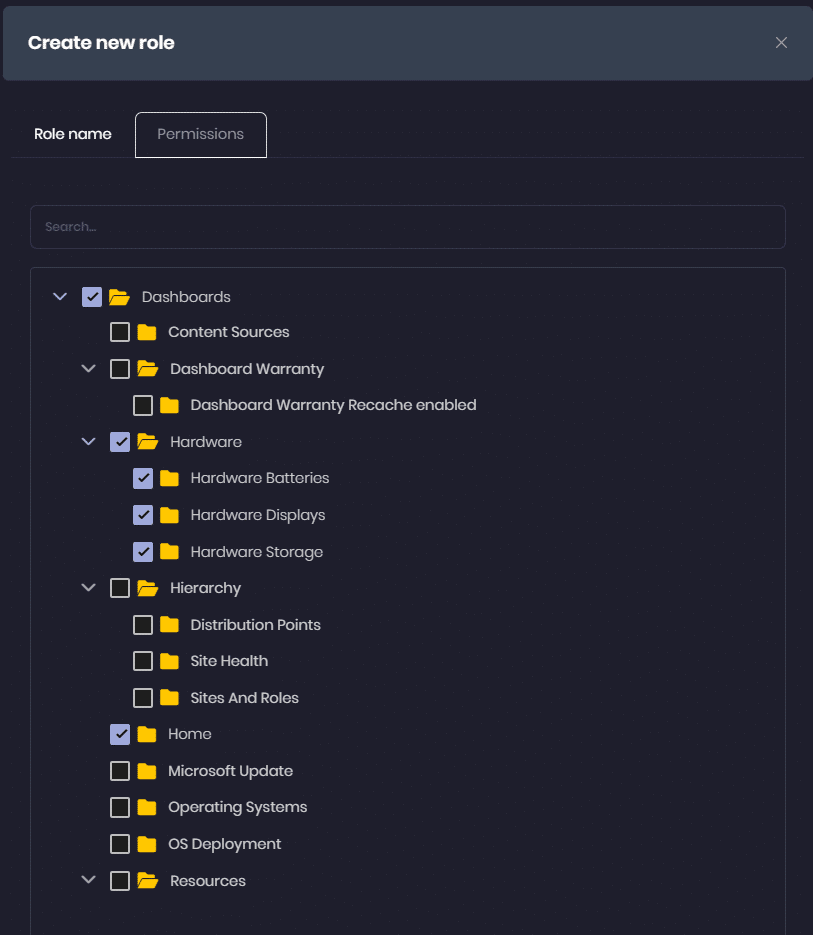Image resolution: width=813 pixels, height=935 pixels.
Task: Switch to the Role name tab
Action: tap(73, 134)
